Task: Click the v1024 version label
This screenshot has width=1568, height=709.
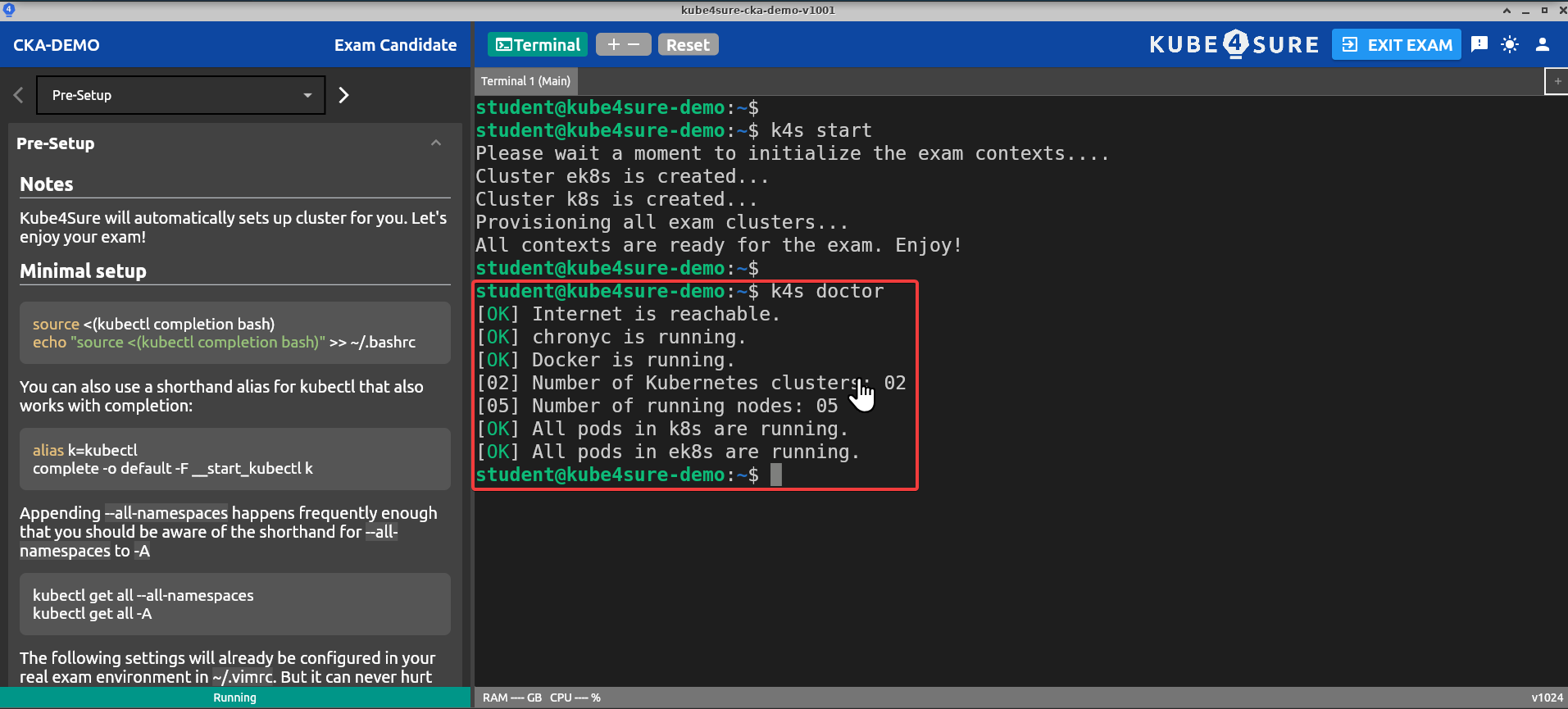Action: 1547,698
